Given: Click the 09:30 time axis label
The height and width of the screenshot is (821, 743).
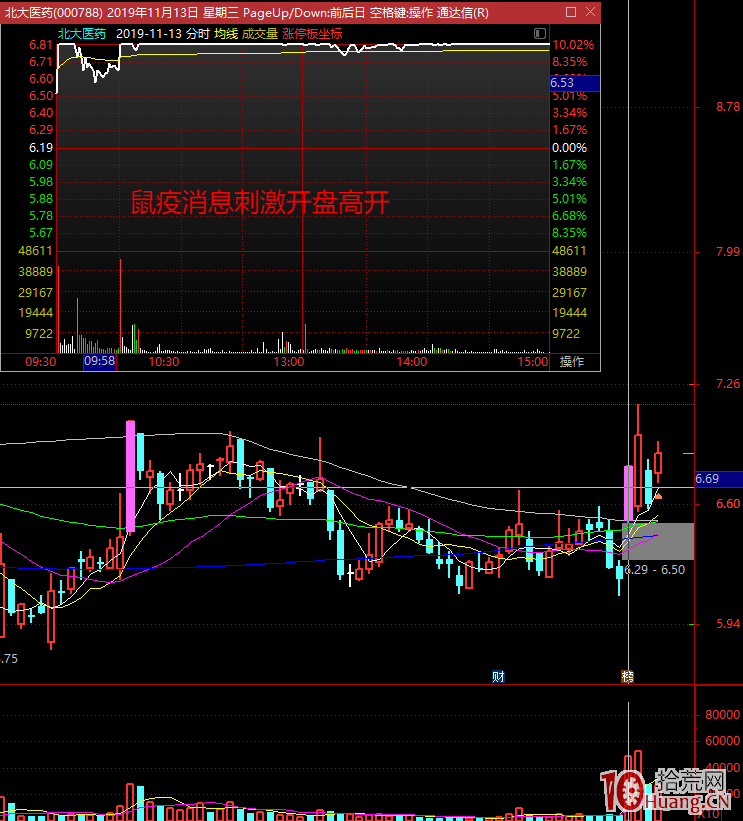Looking at the screenshot, I should pos(41,362).
